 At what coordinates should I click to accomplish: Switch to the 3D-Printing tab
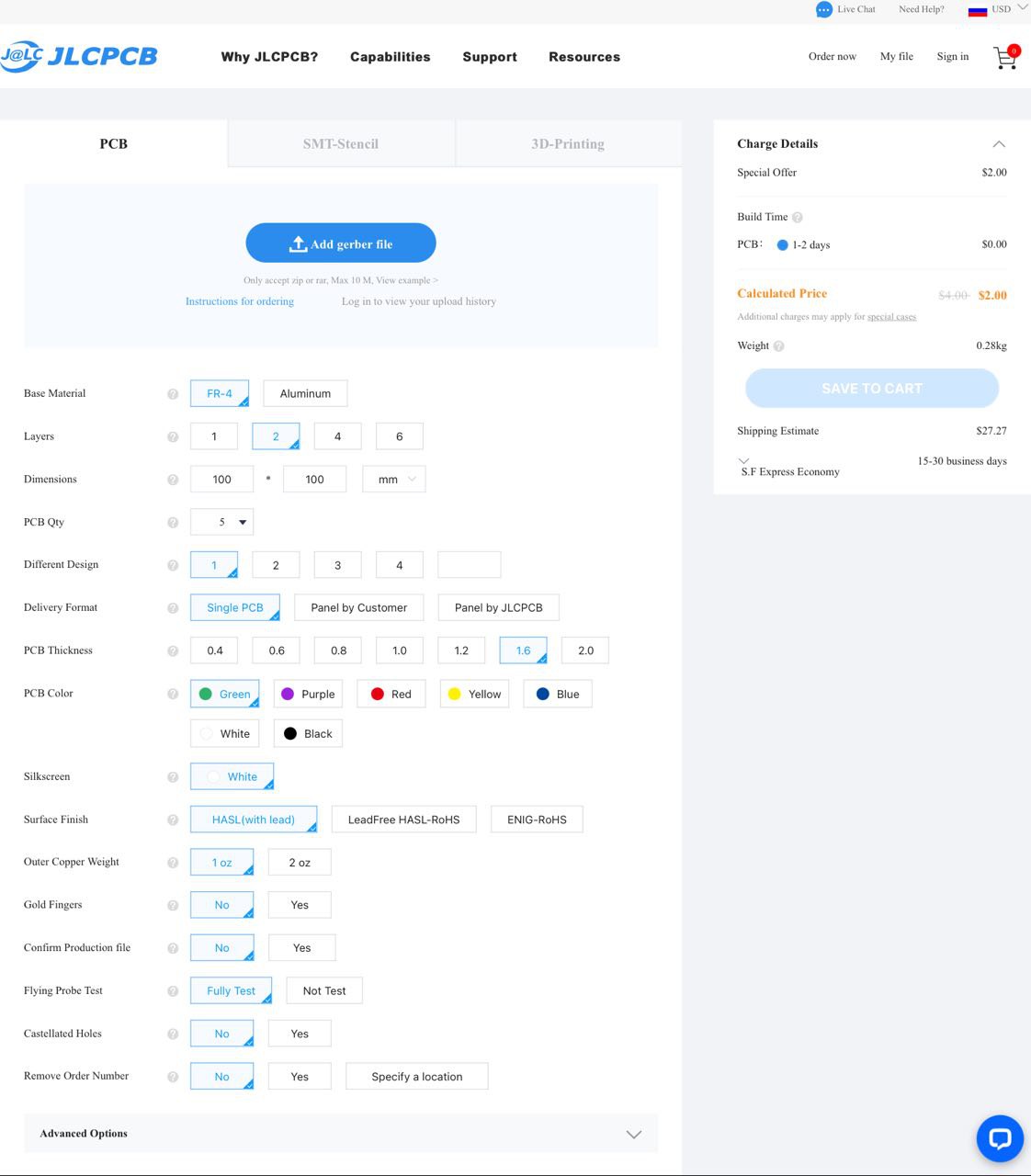[568, 143]
